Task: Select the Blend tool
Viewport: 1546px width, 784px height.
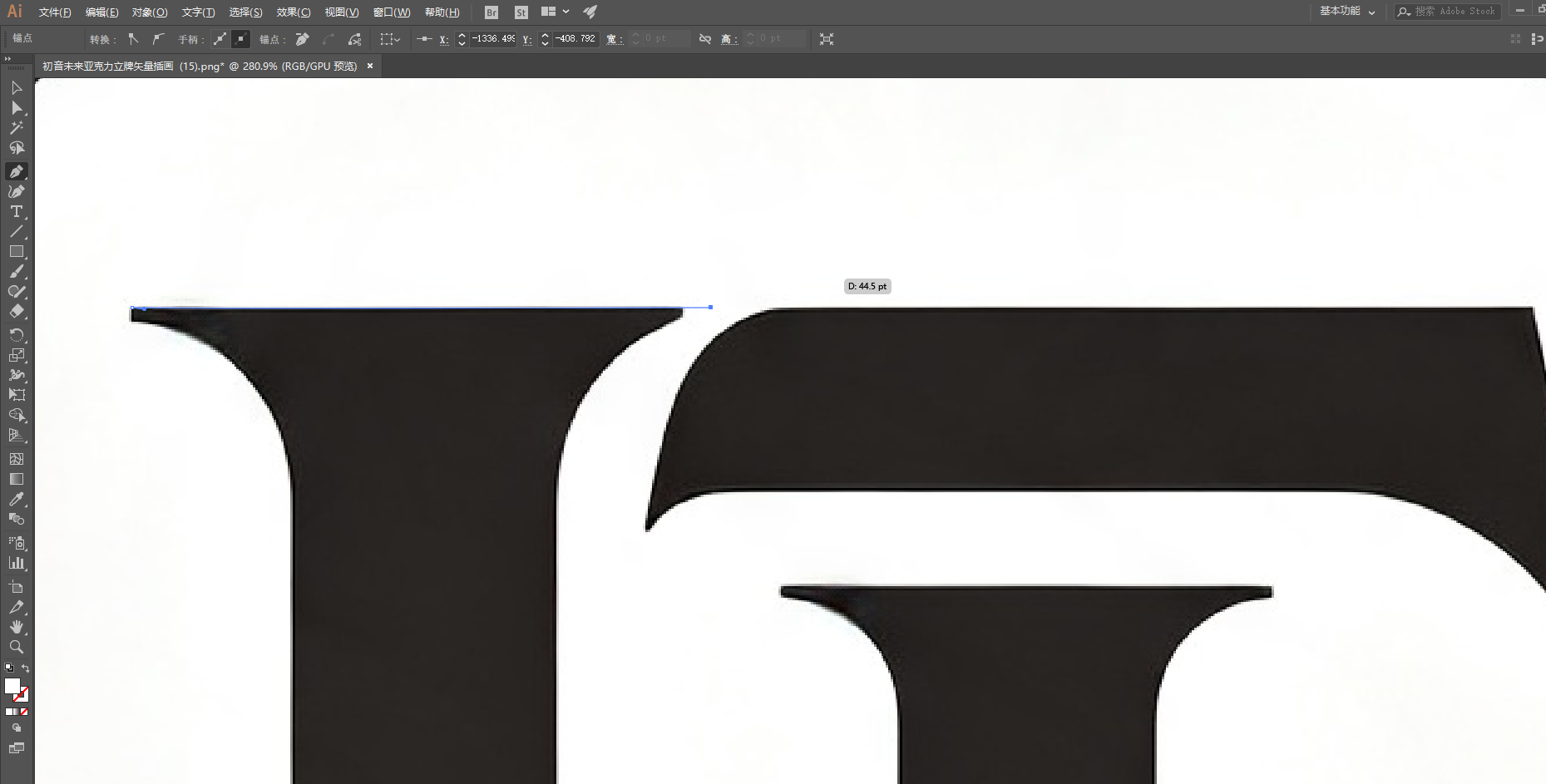Action: point(17,519)
